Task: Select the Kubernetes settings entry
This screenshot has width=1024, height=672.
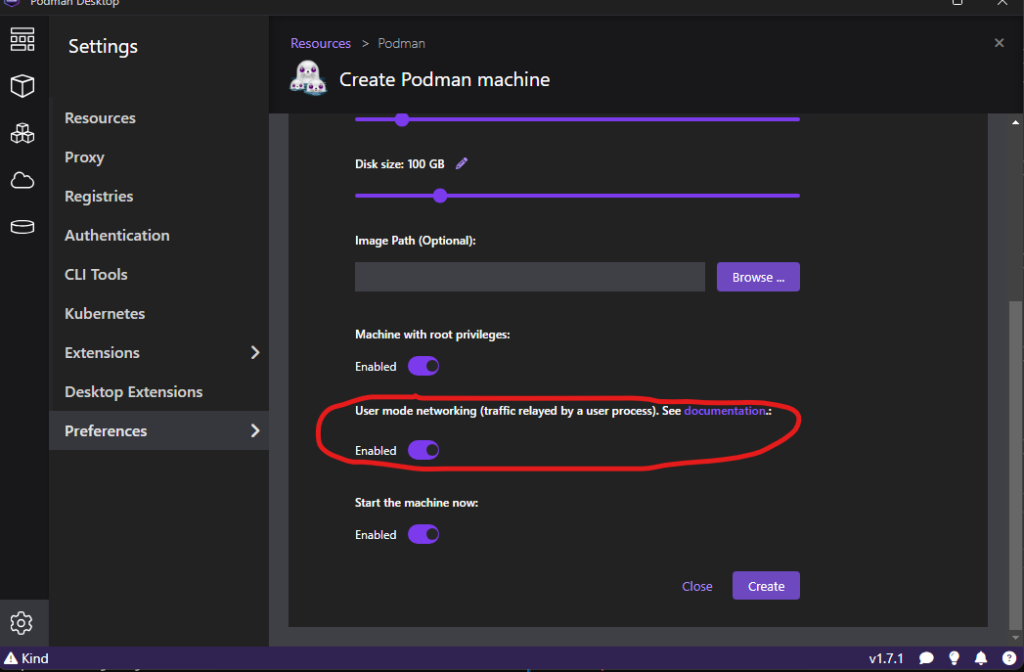Action: [x=103, y=313]
